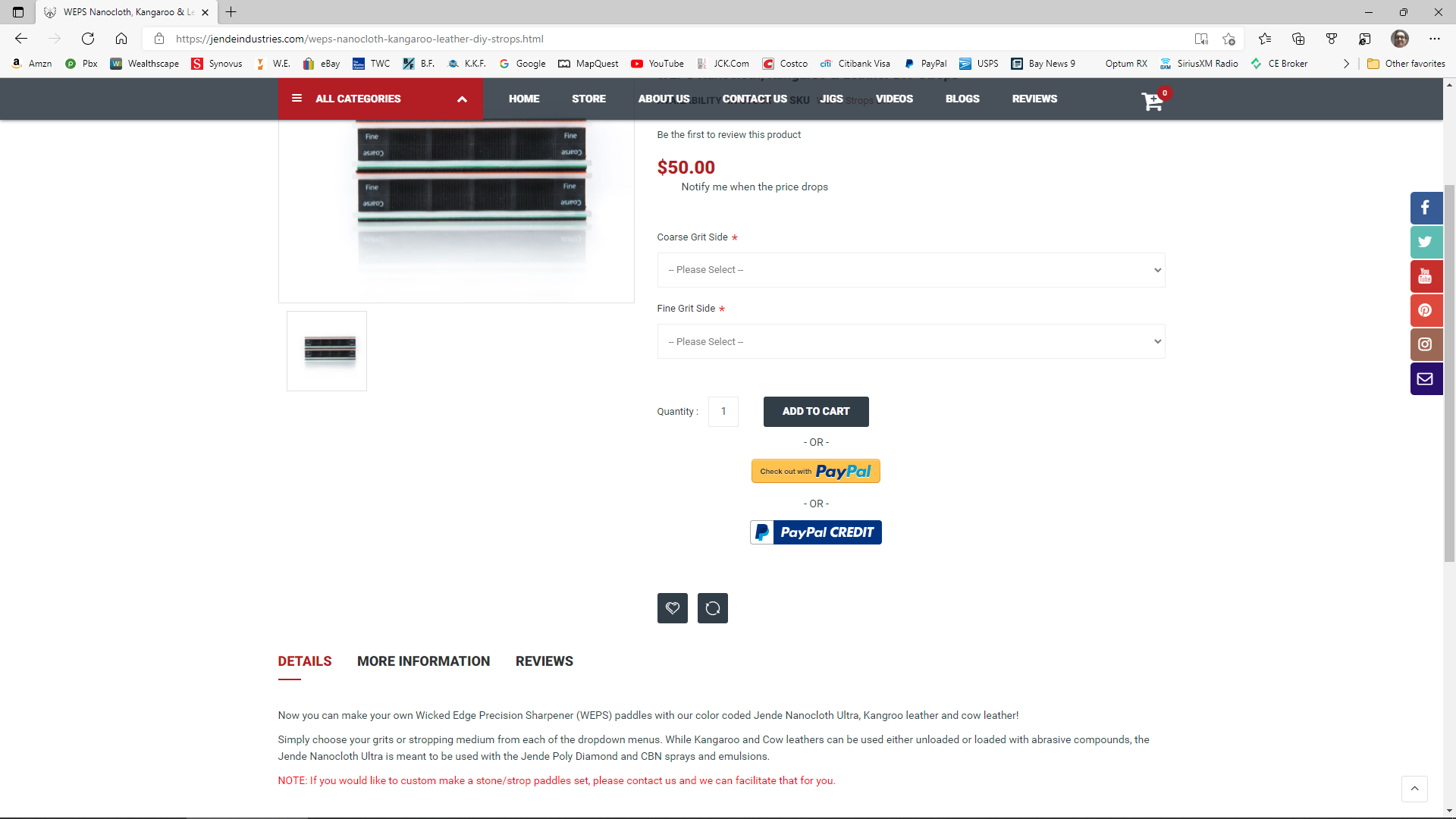Screen dimensions: 1456x819
Task: Switch to the Reviews tab
Action: (544, 661)
